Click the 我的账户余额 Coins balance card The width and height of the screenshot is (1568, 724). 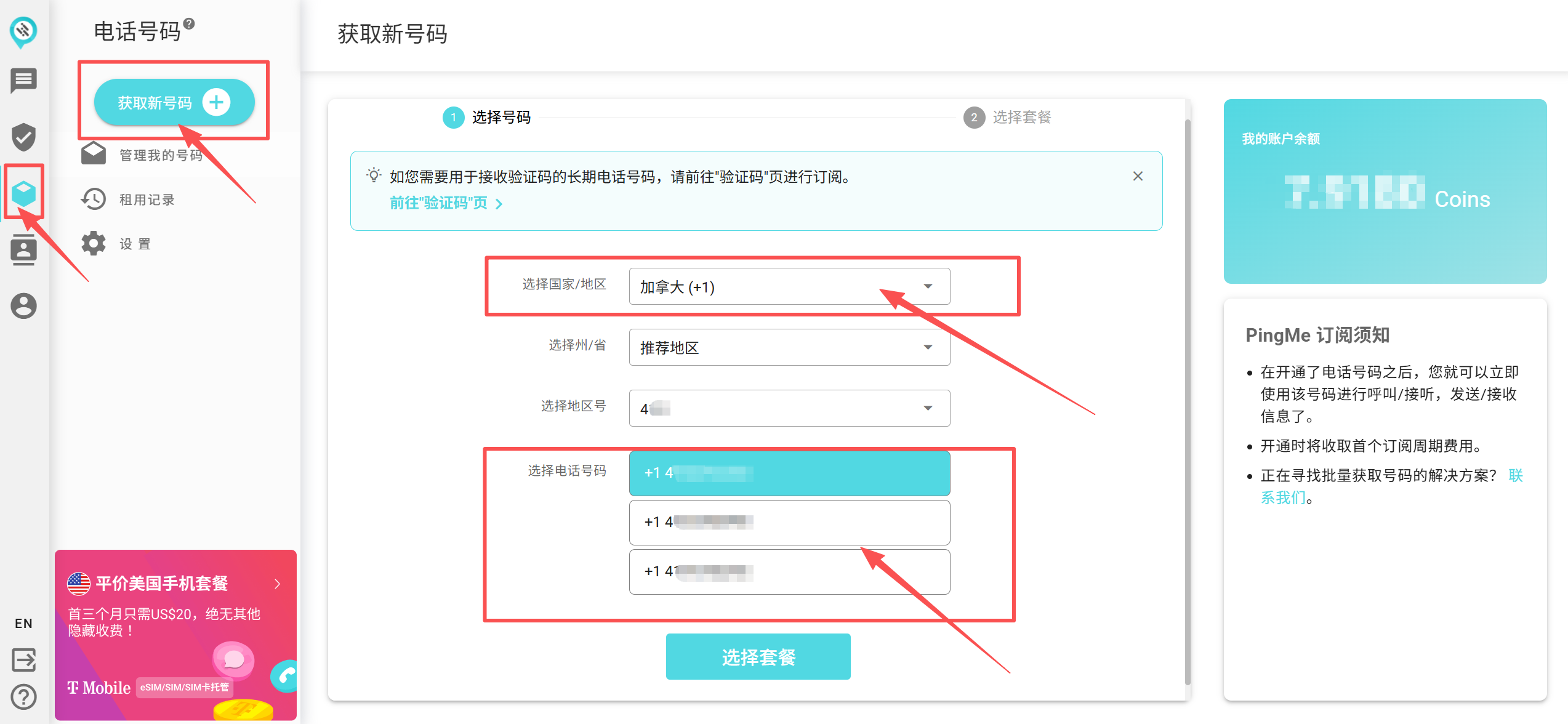[x=1385, y=191]
